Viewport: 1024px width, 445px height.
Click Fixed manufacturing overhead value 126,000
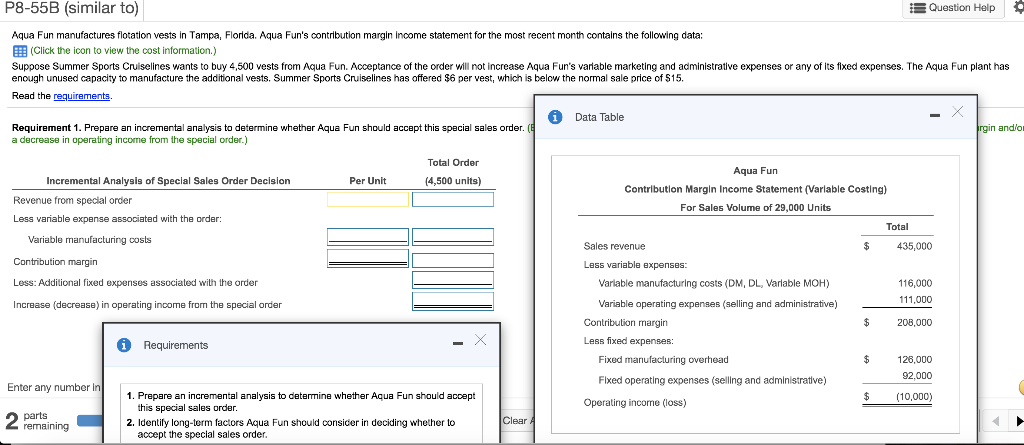tap(916, 359)
